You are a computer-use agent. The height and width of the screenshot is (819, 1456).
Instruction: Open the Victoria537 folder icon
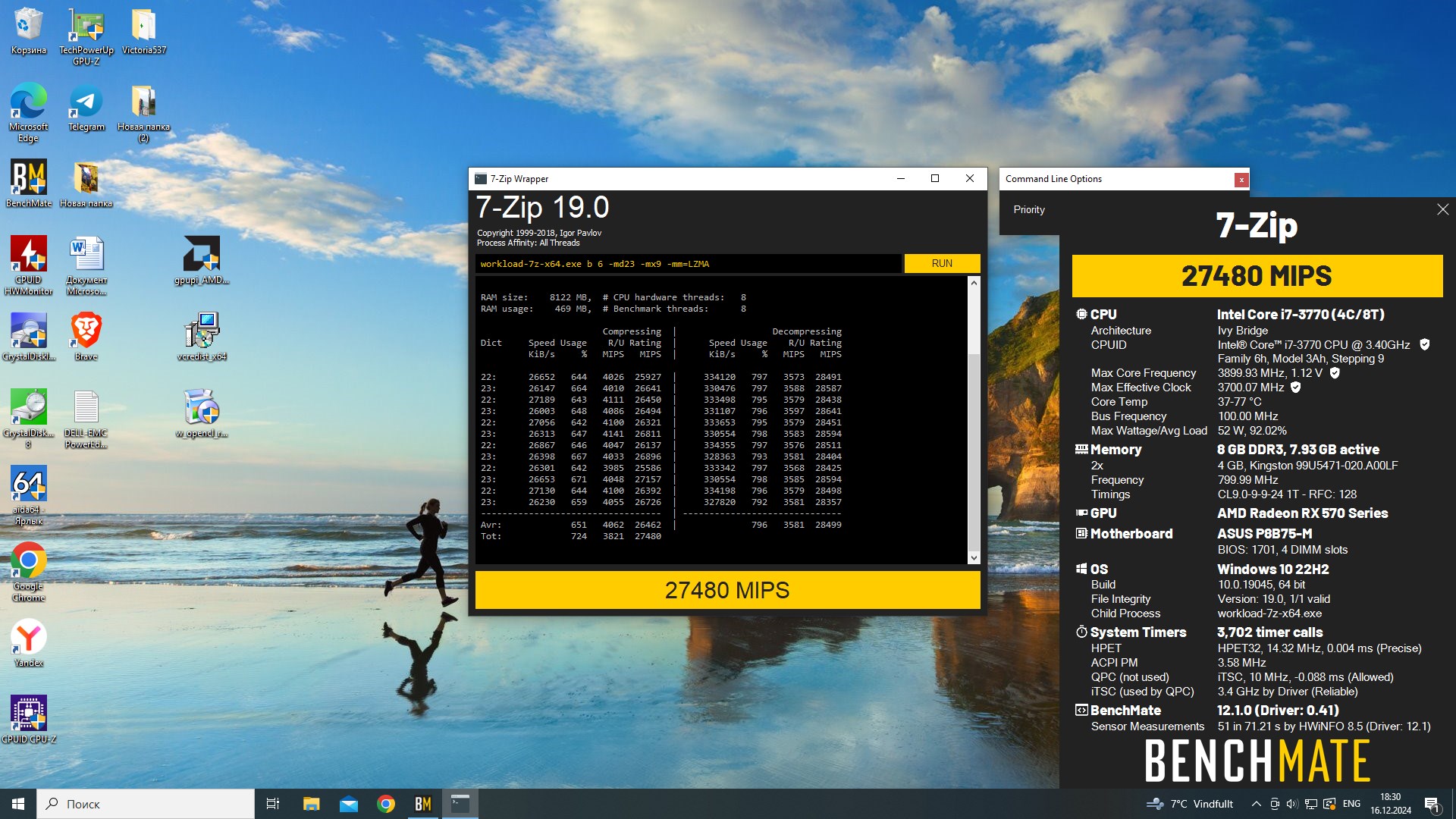tap(143, 31)
